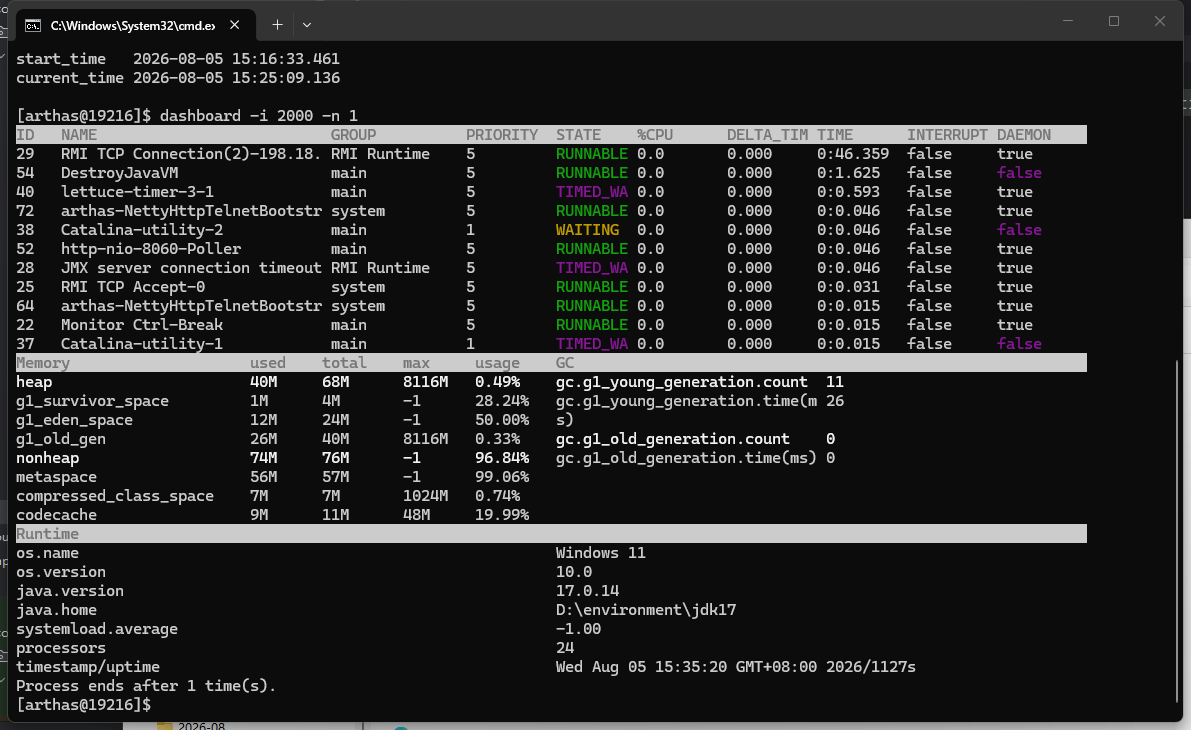
Task: Click the g1_old_gen row label
Action: pos(61,438)
